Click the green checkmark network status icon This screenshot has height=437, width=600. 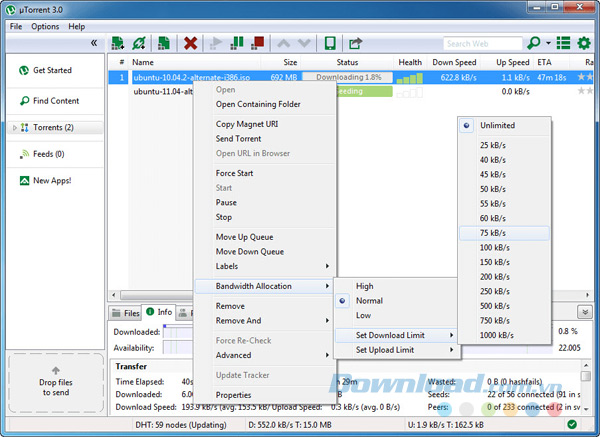[572, 424]
